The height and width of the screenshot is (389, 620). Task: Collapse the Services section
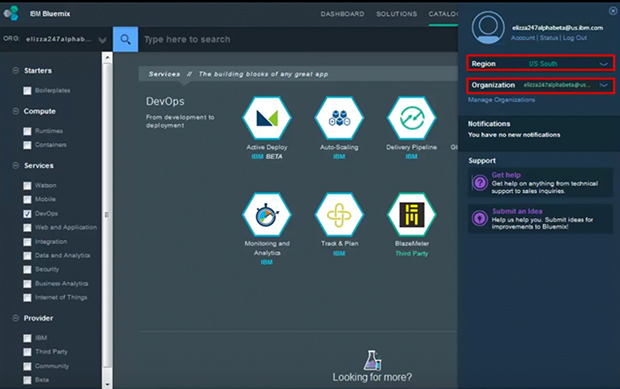(15, 165)
